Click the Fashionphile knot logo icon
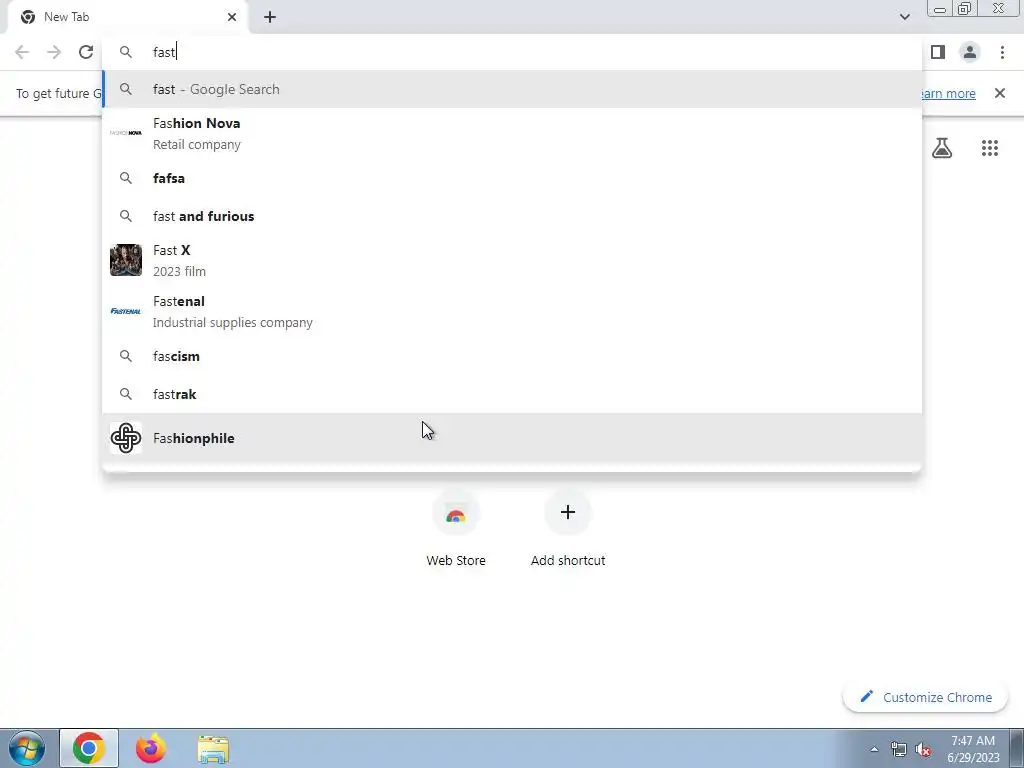This screenshot has width=1024, height=768. [126, 438]
